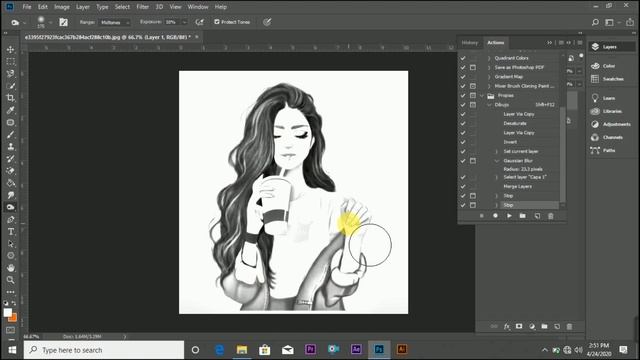The image size is (640, 360).
Task: Click the Begin Recording circle button
Action: tap(495, 216)
